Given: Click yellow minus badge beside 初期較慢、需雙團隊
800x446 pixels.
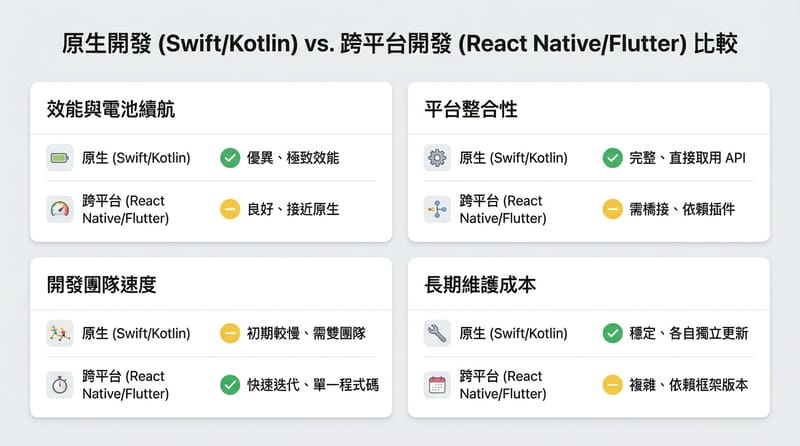Looking at the screenshot, I should point(230,333).
